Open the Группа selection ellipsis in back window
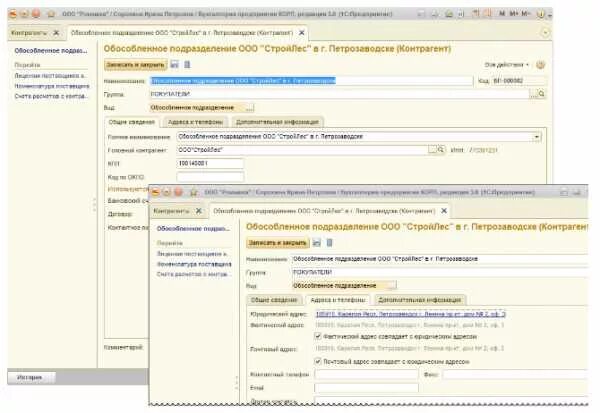The width and height of the screenshot is (600, 413). click(533, 94)
